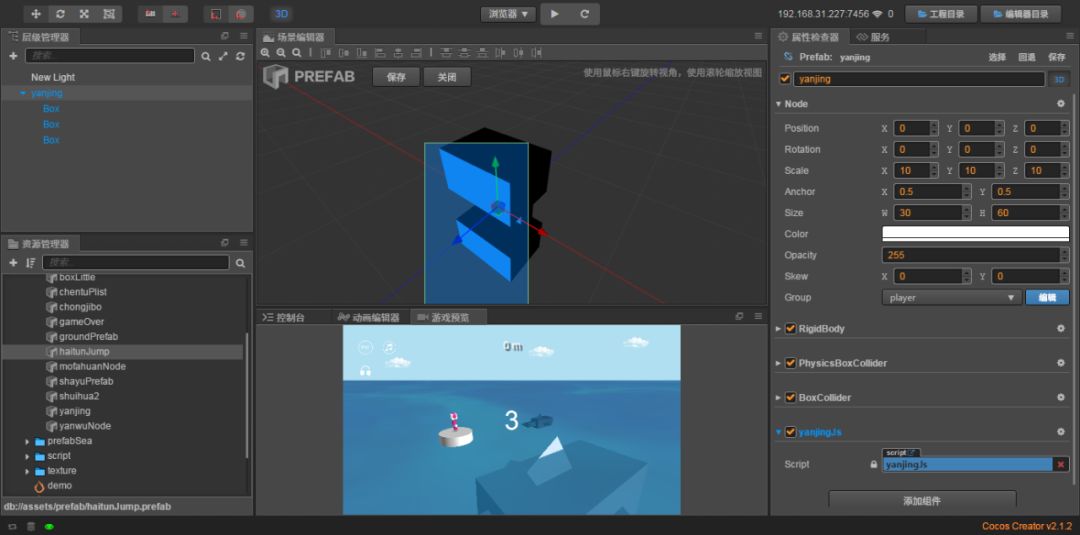1080x535 pixels.
Task: Disable the PhysicsBoxCollider component checkbox
Action: [791, 363]
